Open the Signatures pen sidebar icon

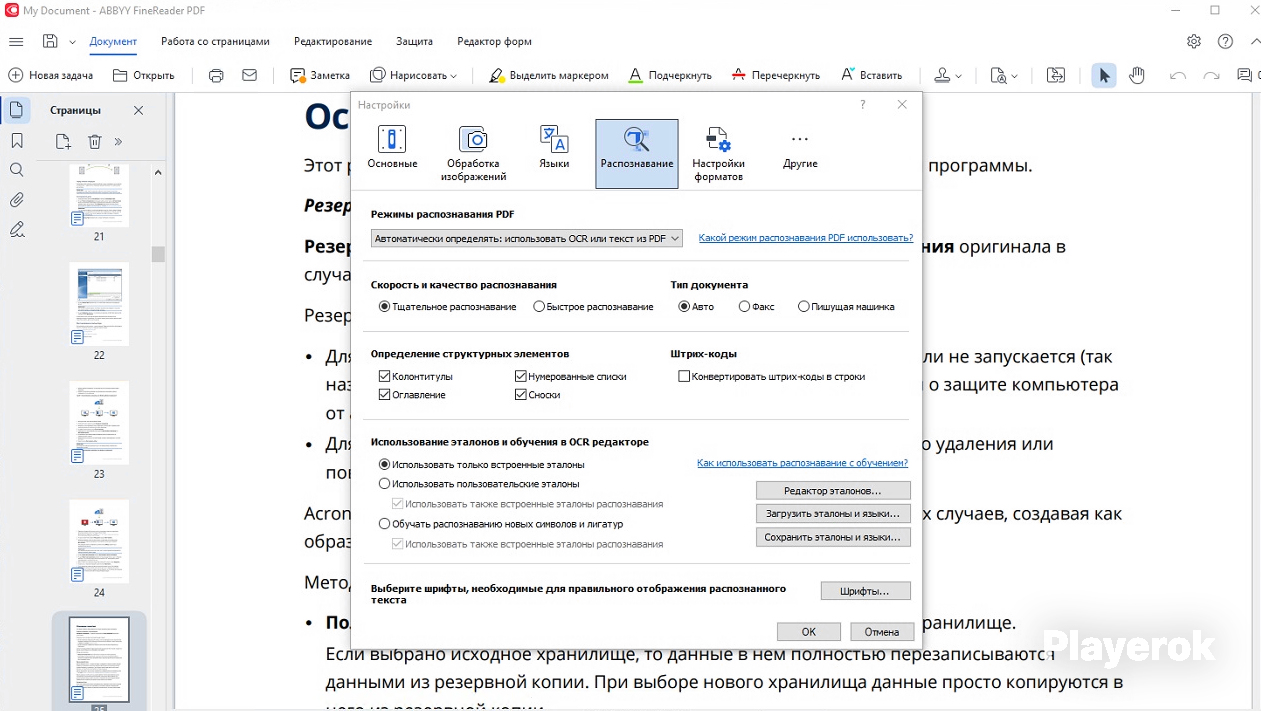(16, 230)
